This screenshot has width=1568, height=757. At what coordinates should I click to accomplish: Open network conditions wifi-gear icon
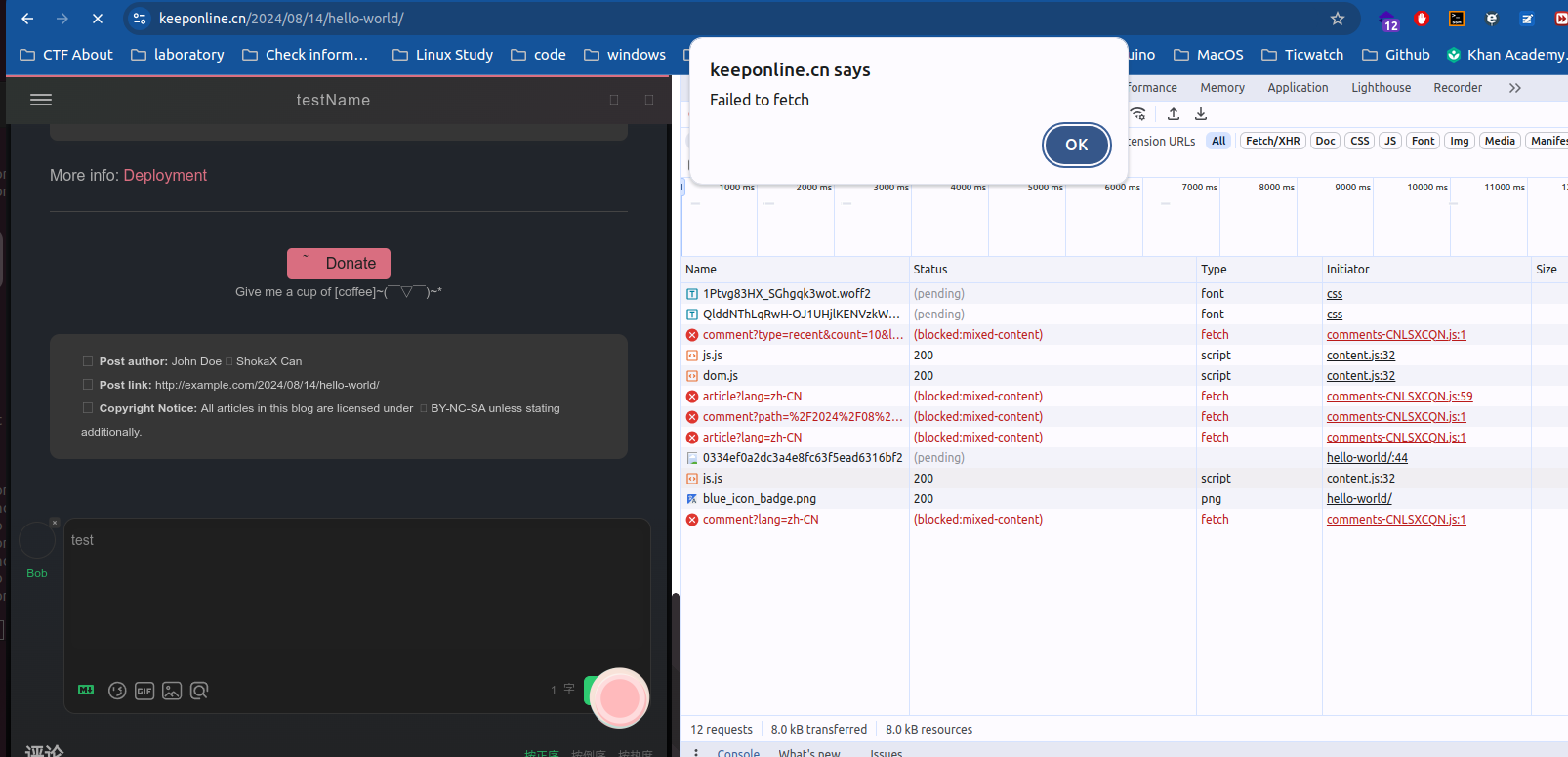(1138, 114)
